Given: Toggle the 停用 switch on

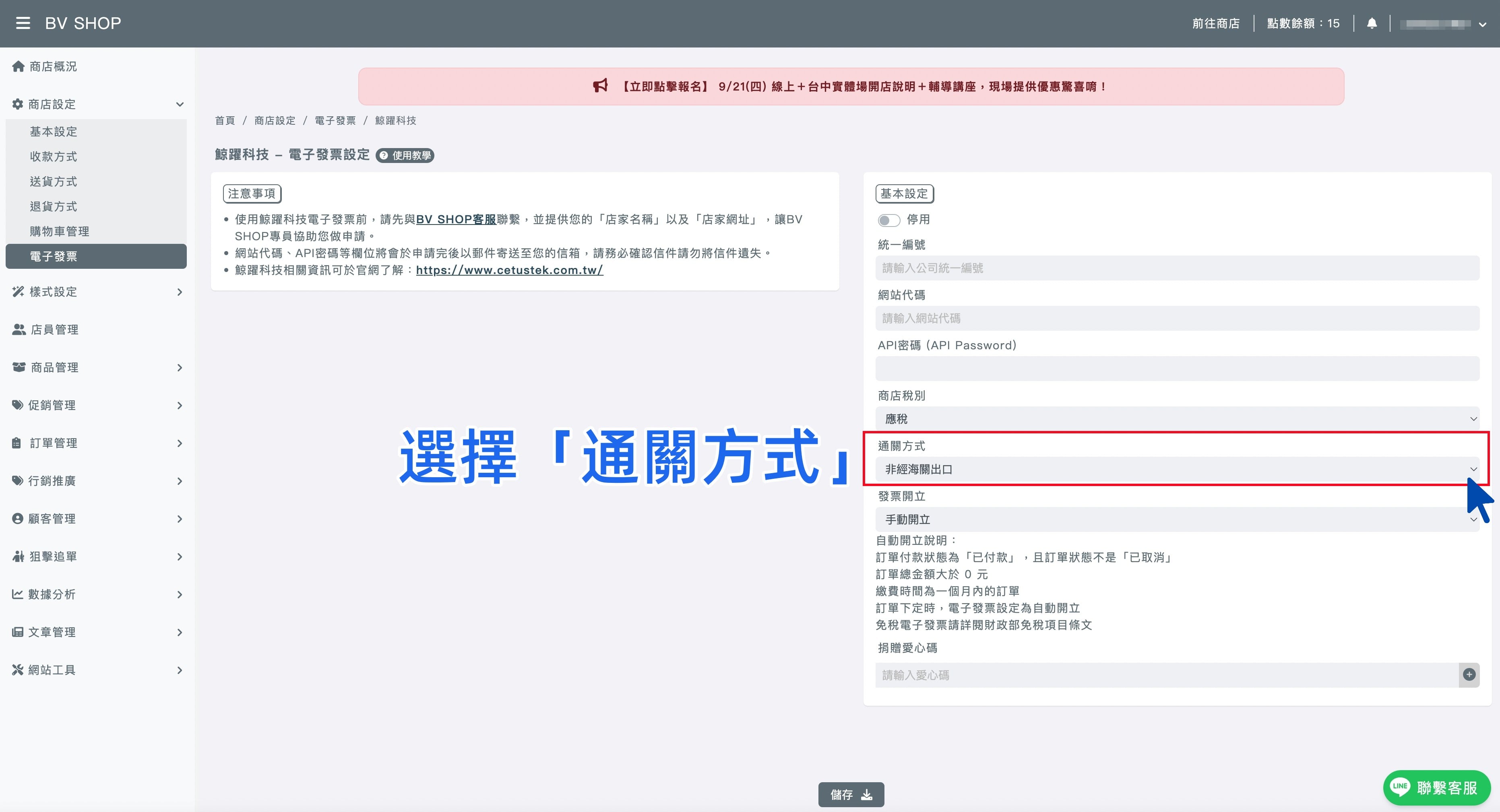Looking at the screenshot, I should tap(888, 220).
